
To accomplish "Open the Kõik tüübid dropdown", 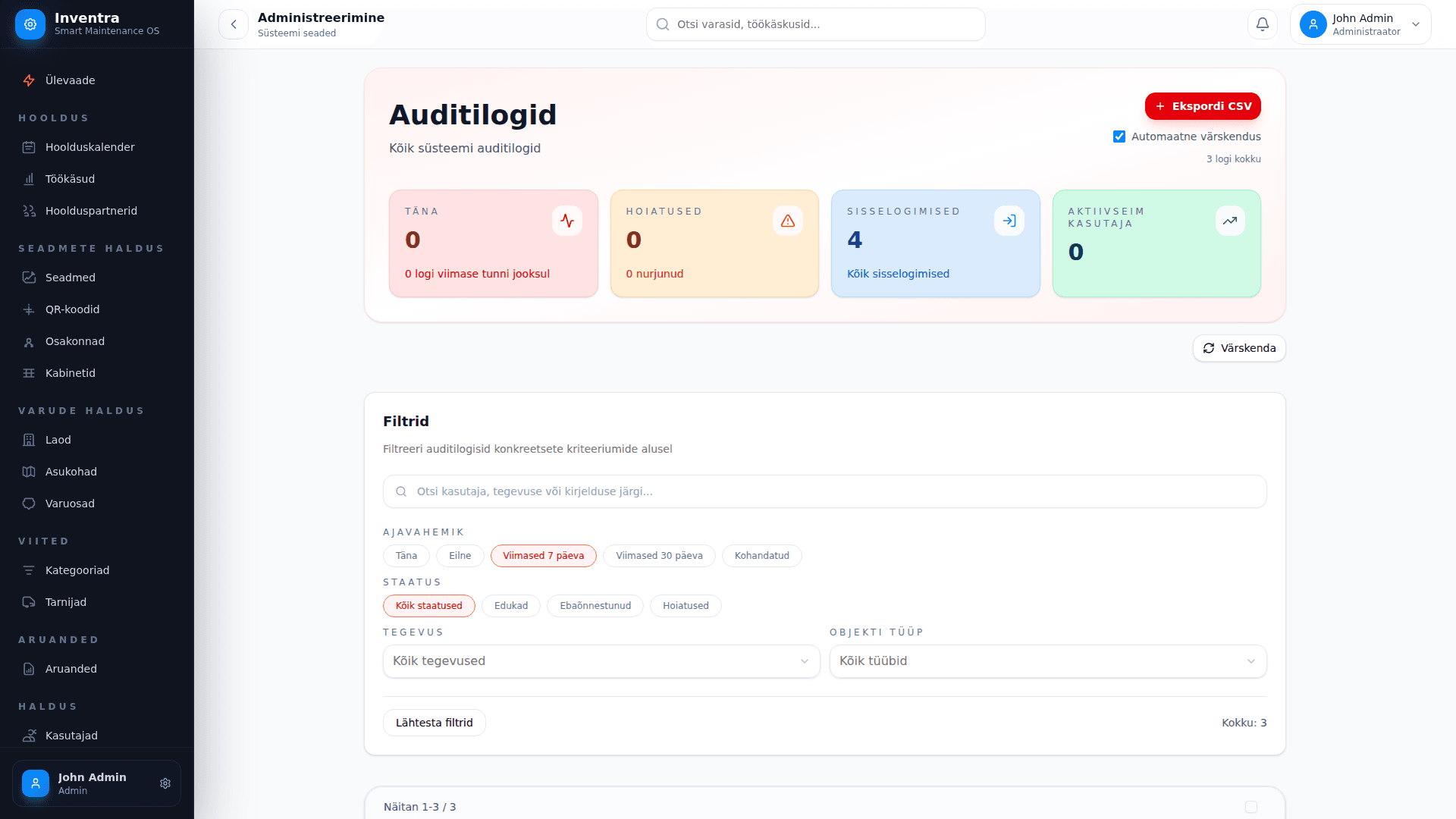I will [1047, 661].
